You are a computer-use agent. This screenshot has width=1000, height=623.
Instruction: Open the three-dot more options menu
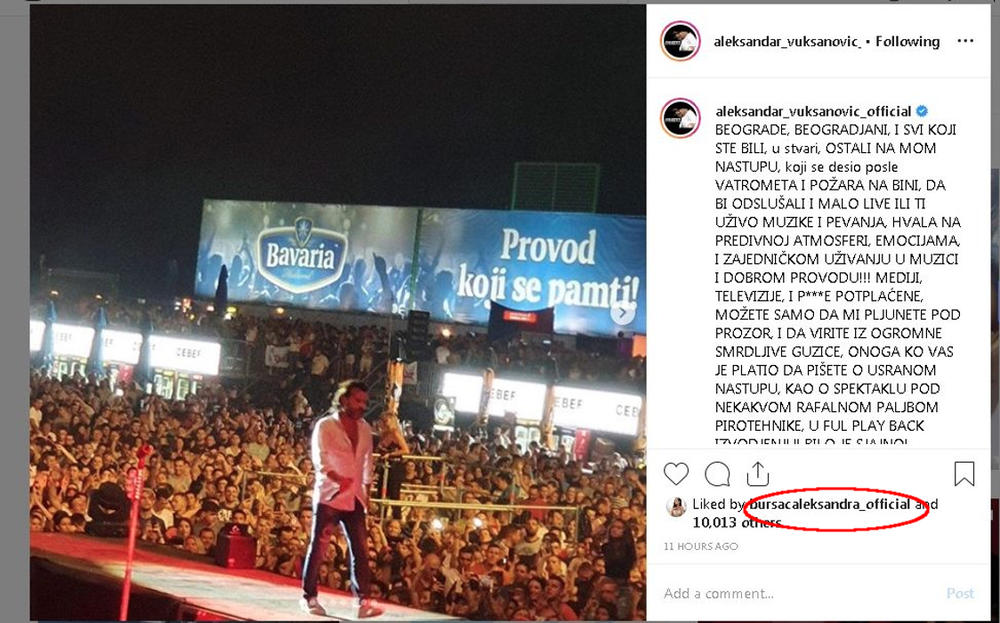[965, 41]
